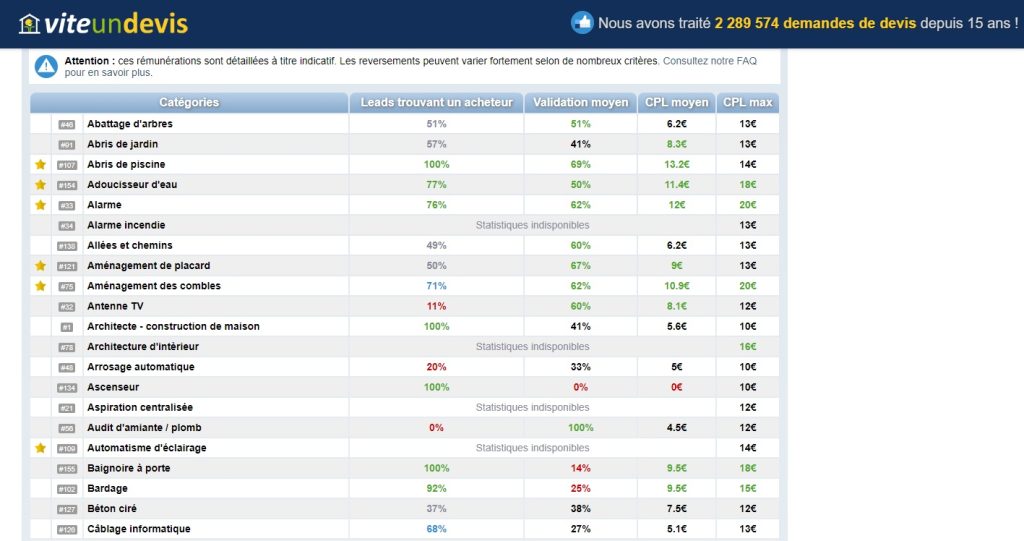
Task: Click the ID badge of Audit d'amiante / plomb
Action: coord(67,428)
